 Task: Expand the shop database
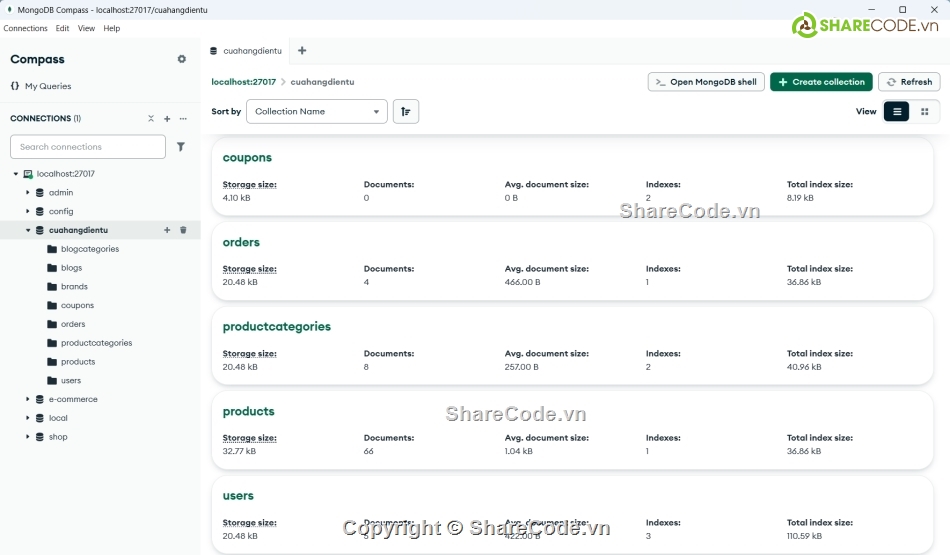(x=27, y=437)
